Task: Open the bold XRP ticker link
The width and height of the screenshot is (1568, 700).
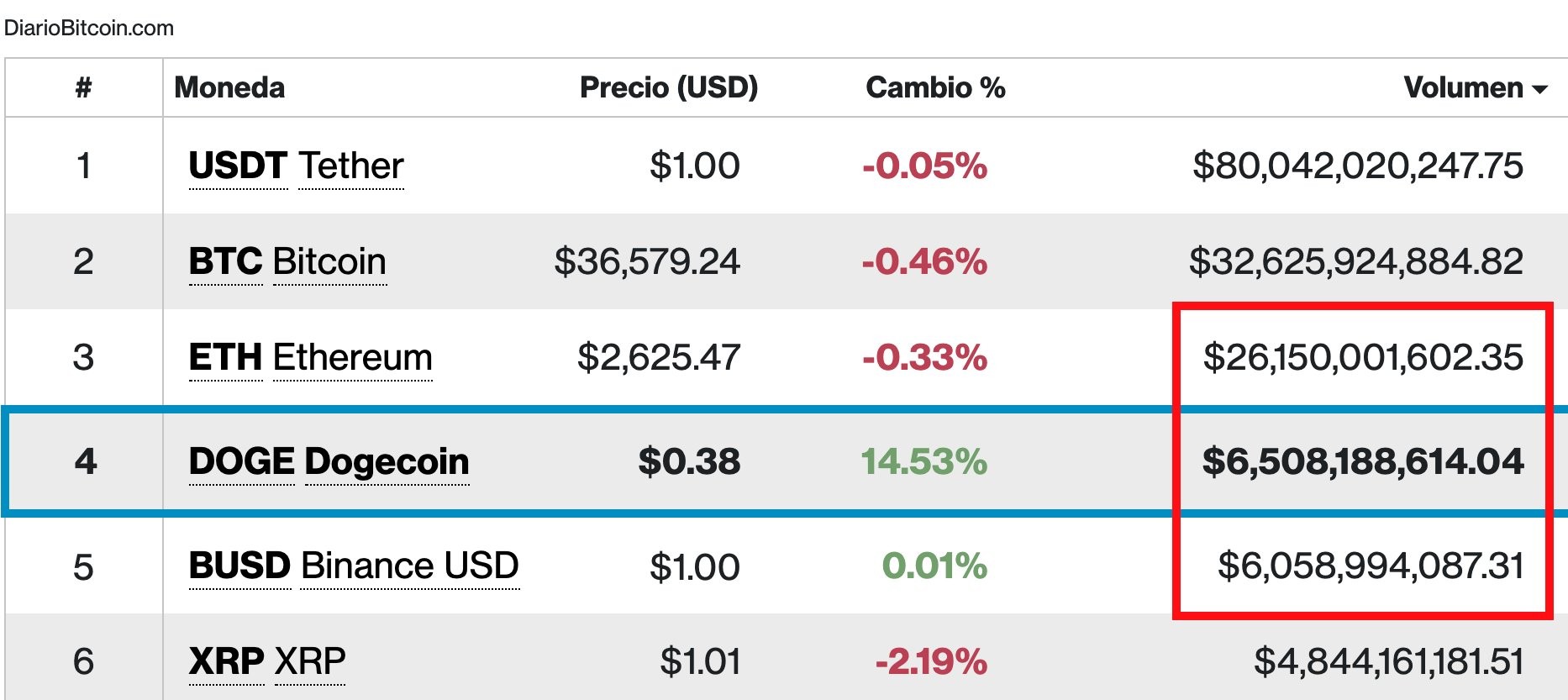Action: pyautogui.click(x=226, y=661)
